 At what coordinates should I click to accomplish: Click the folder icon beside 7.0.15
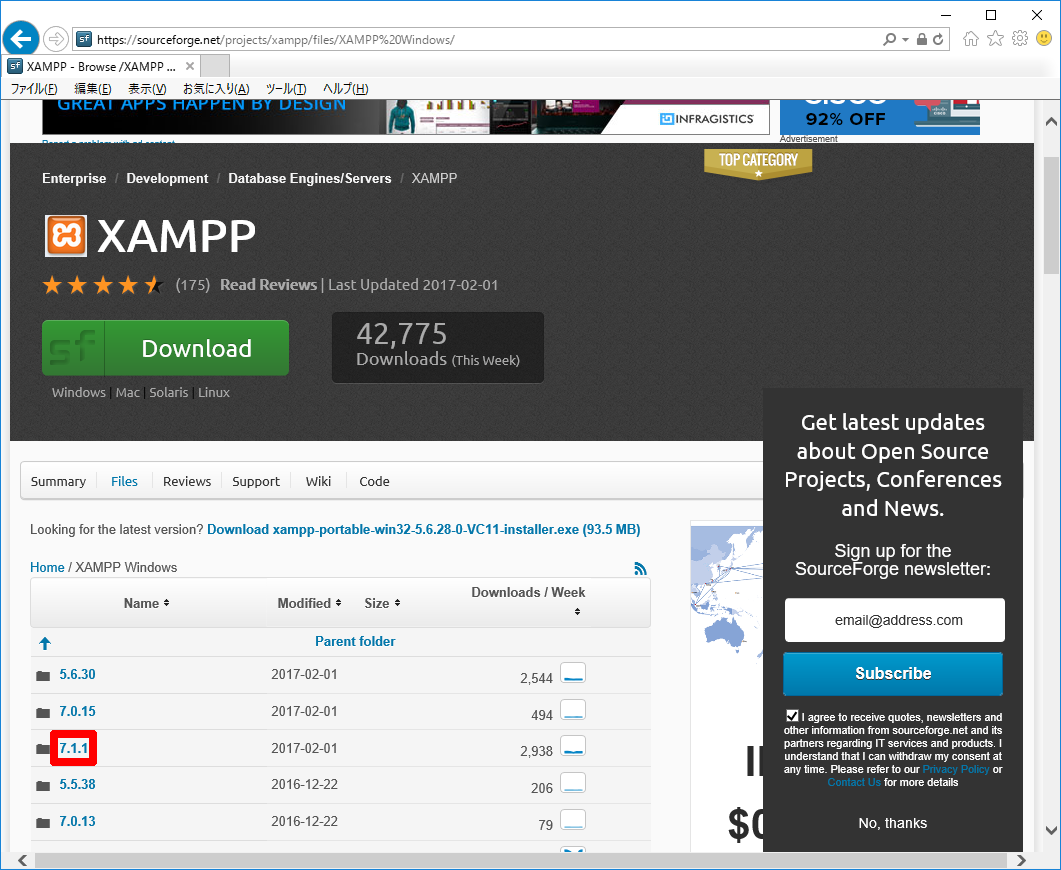click(x=43, y=713)
